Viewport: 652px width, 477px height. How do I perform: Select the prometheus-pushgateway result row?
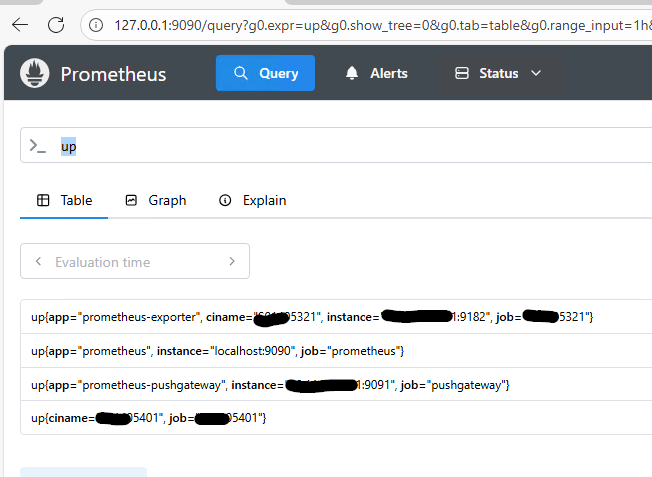point(336,385)
